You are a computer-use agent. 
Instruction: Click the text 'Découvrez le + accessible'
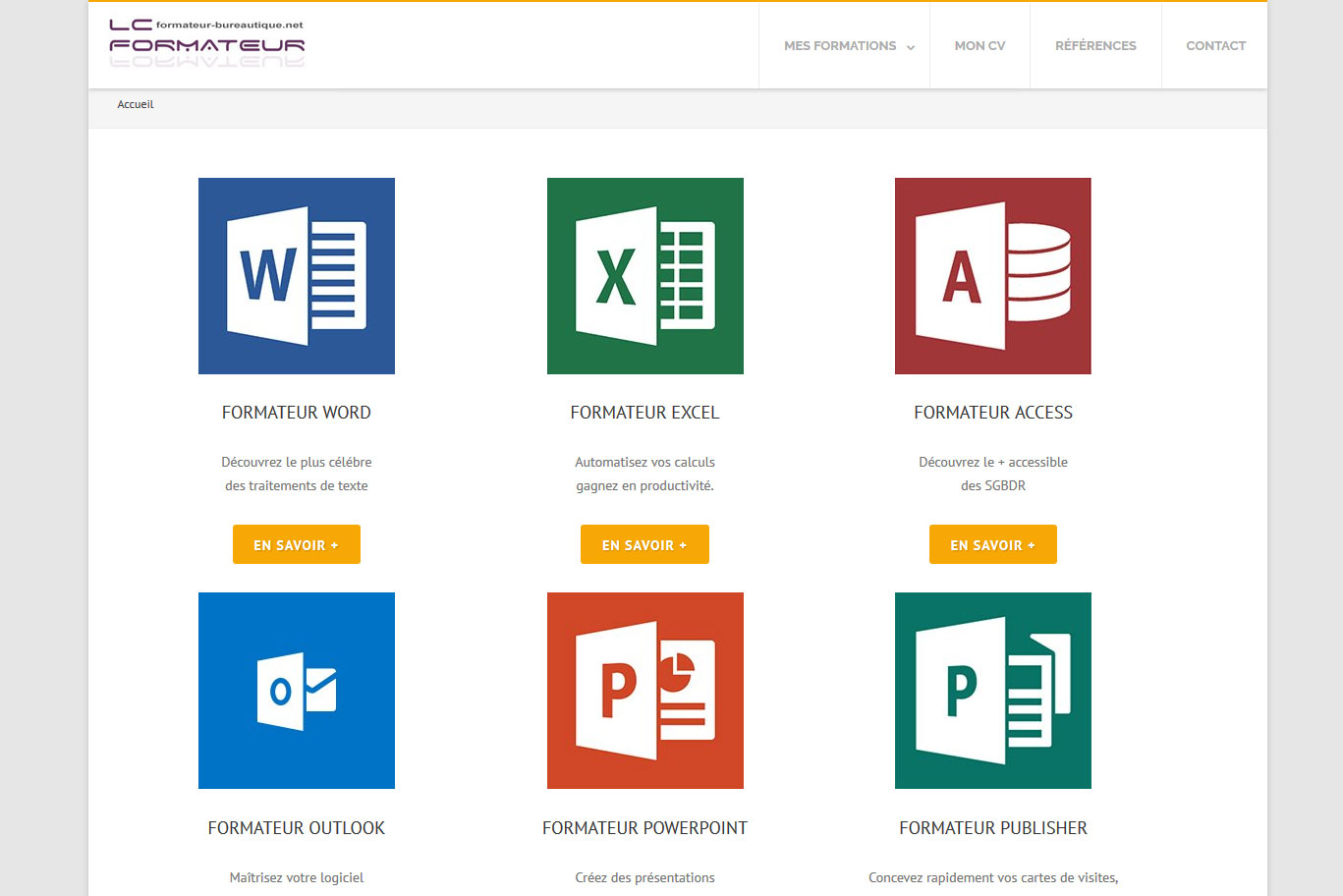coord(993,462)
